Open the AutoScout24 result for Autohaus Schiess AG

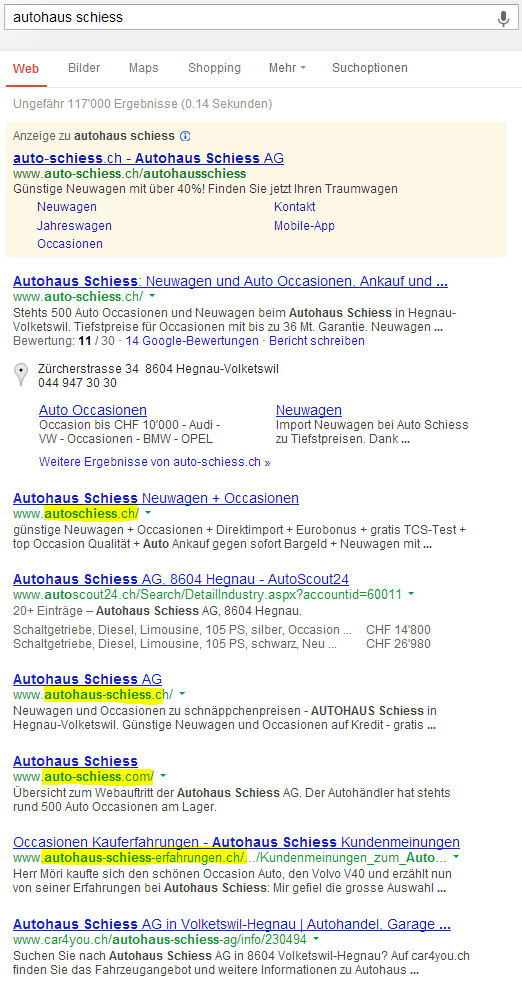click(180, 579)
